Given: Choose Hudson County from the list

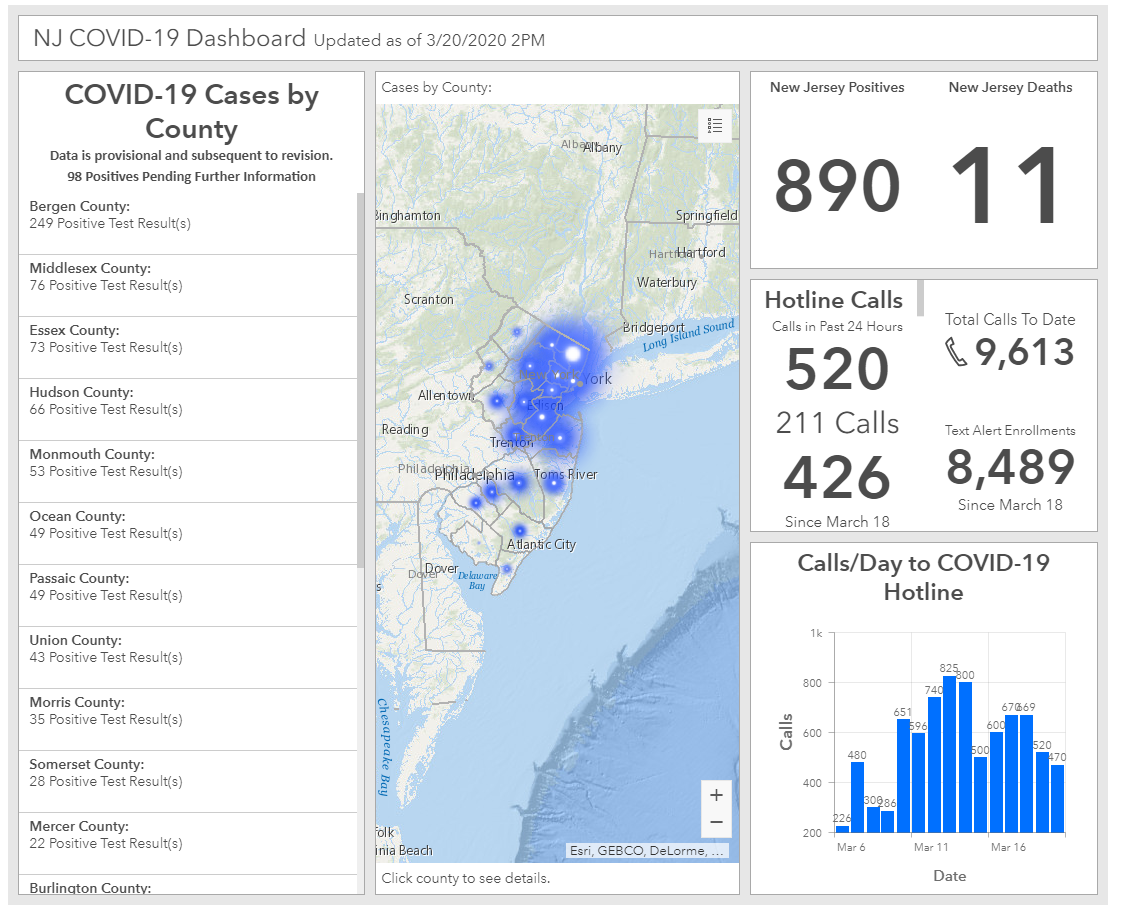Looking at the screenshot, I should [x=188, y=409].
